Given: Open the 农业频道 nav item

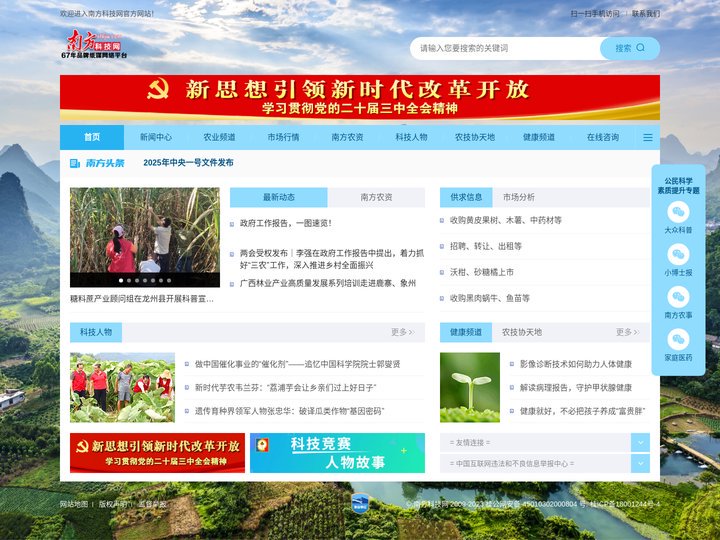Looking at the screenshot, I should pos(219,137).
